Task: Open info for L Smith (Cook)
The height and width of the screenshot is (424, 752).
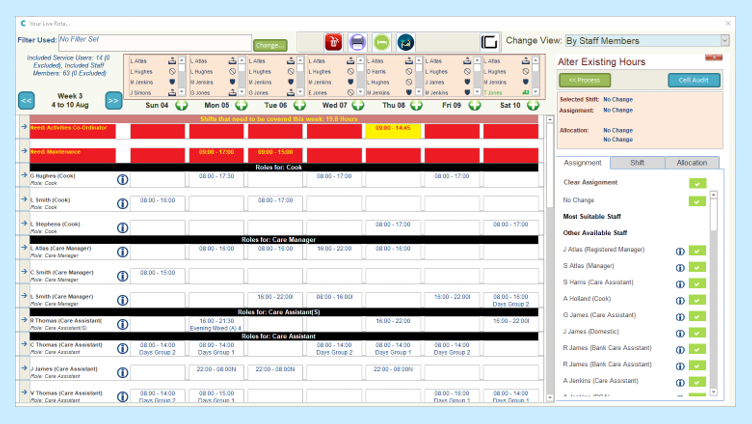Action: (123, 203)
